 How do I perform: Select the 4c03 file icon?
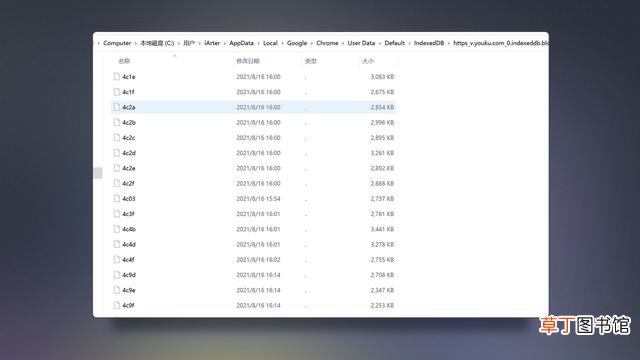click(x=117, y=198)
